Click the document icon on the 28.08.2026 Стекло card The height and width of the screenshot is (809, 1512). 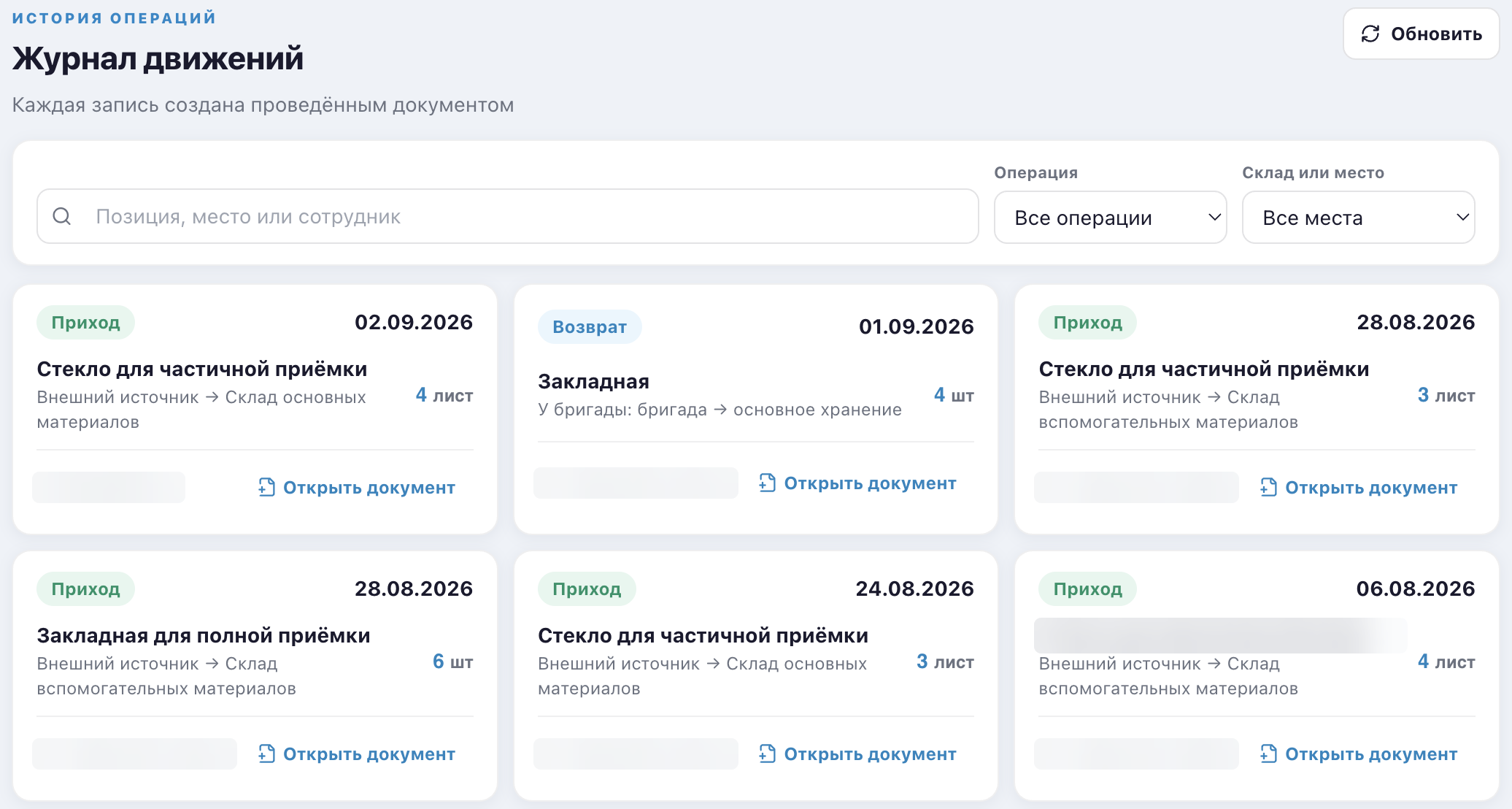(x=1268, y=487)
